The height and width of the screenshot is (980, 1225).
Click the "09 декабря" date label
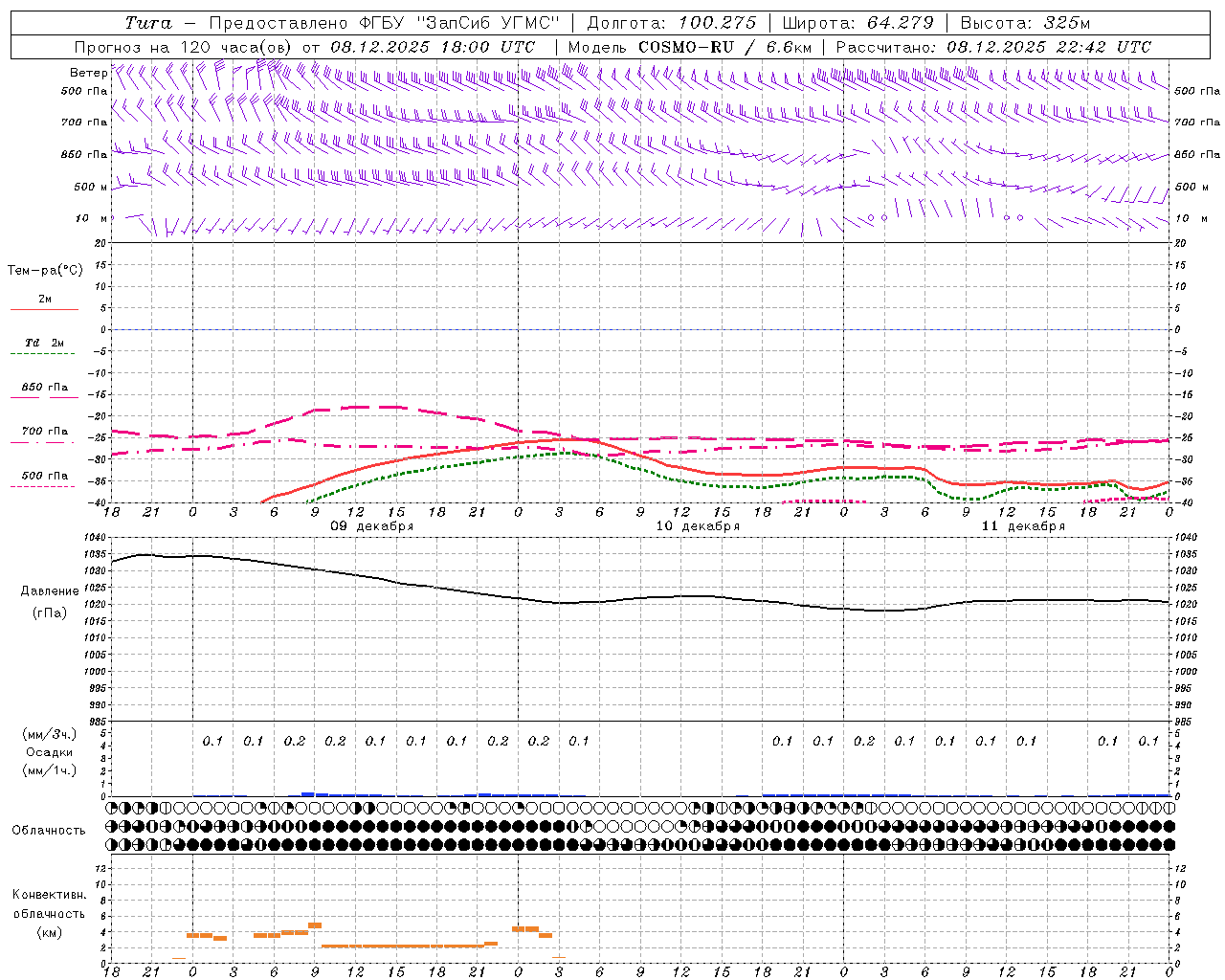click(372, 526)
